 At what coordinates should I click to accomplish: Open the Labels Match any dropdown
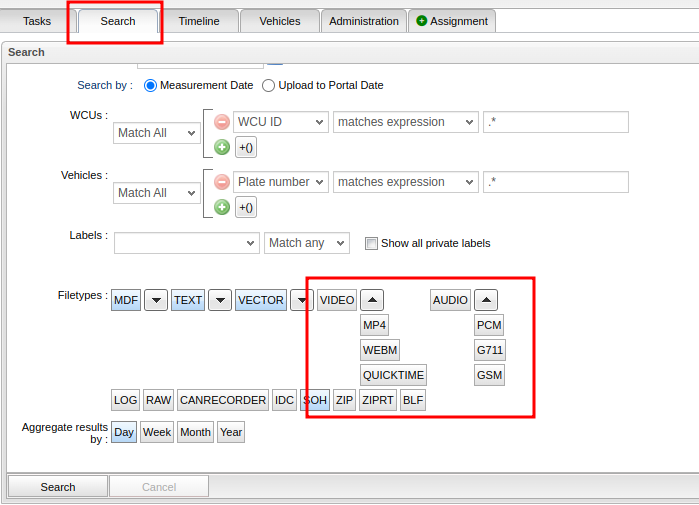coord(306,243)
